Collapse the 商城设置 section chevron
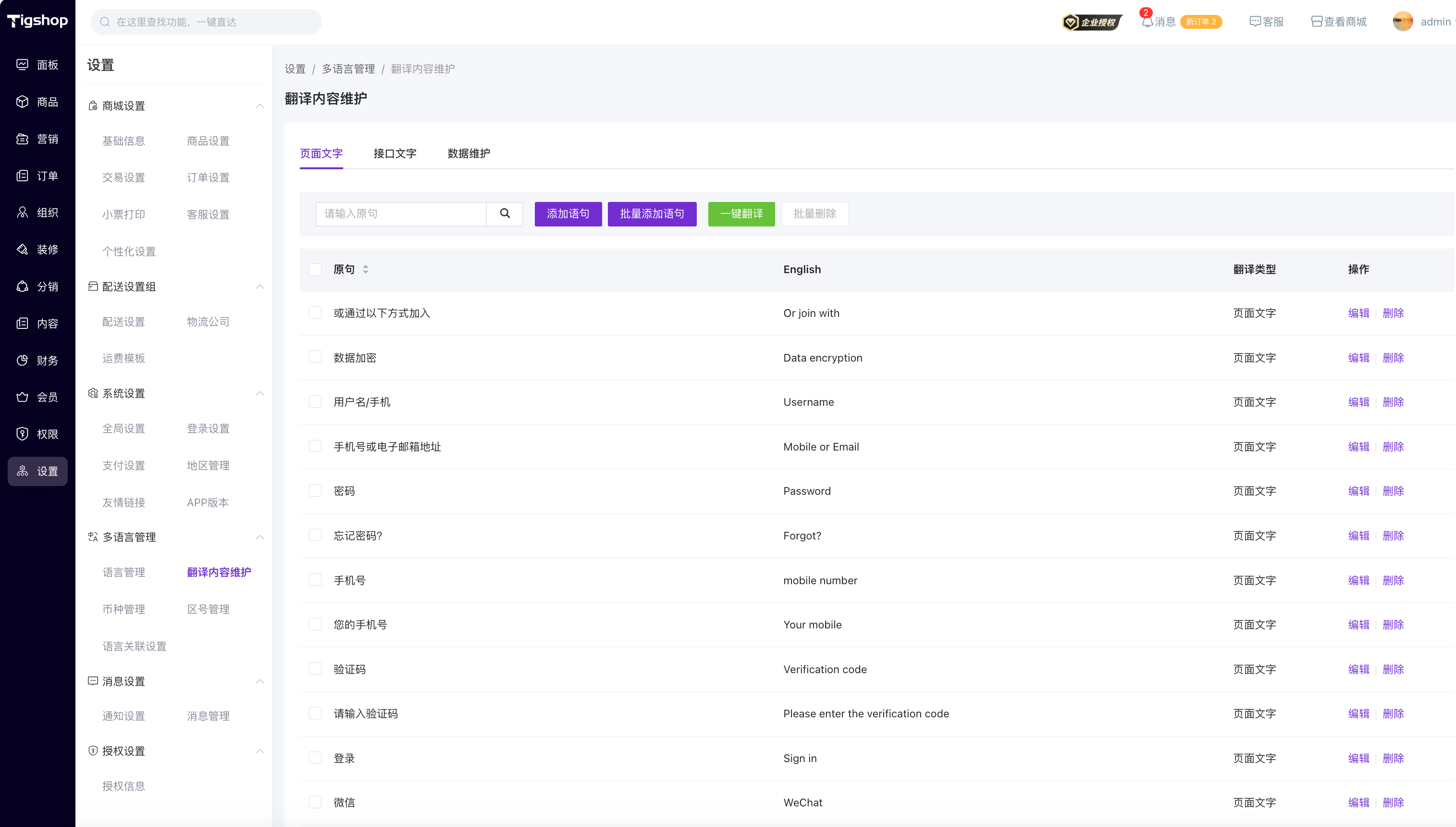The image size is (1456, 827). [x=259, y=106]
